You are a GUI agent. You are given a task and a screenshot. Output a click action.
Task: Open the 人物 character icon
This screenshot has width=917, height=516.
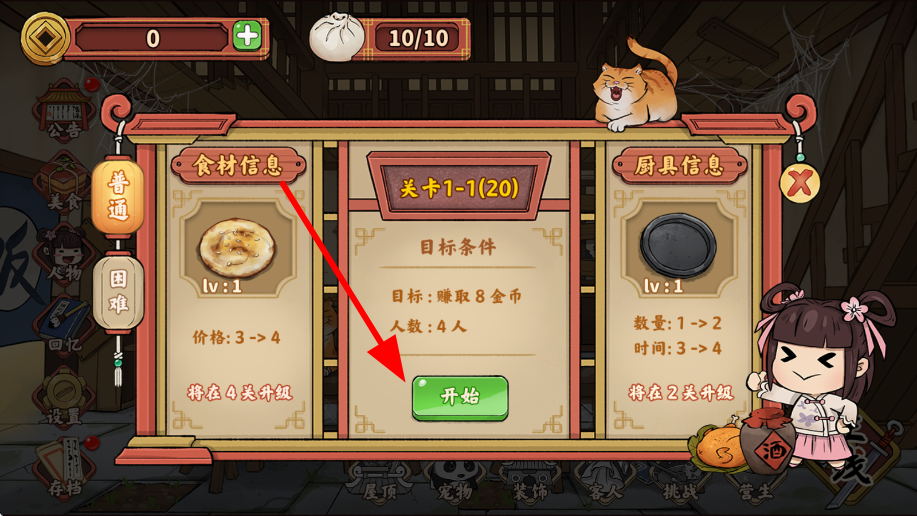pyautogui.click(x=64, y=254)
